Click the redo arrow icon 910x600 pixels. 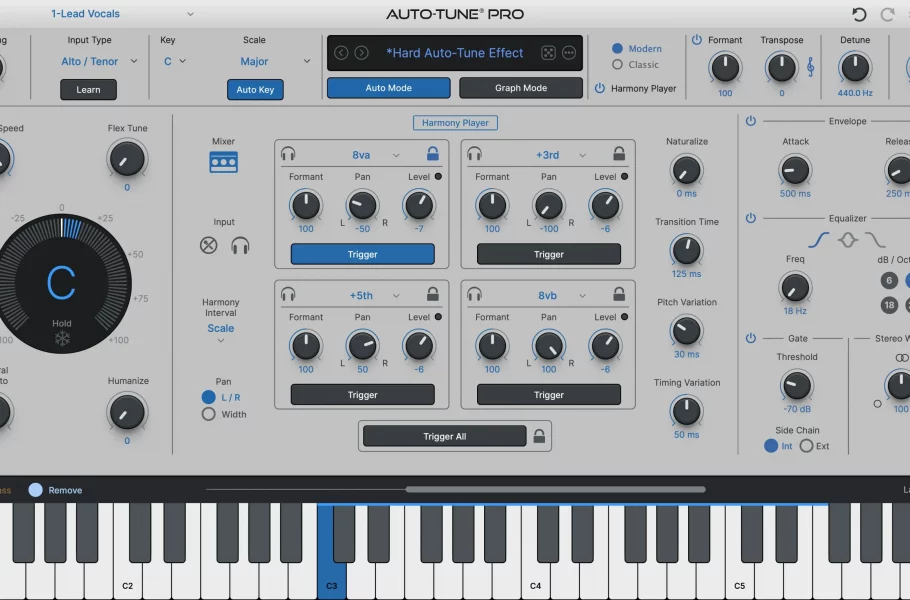click(x=887, y=14)
